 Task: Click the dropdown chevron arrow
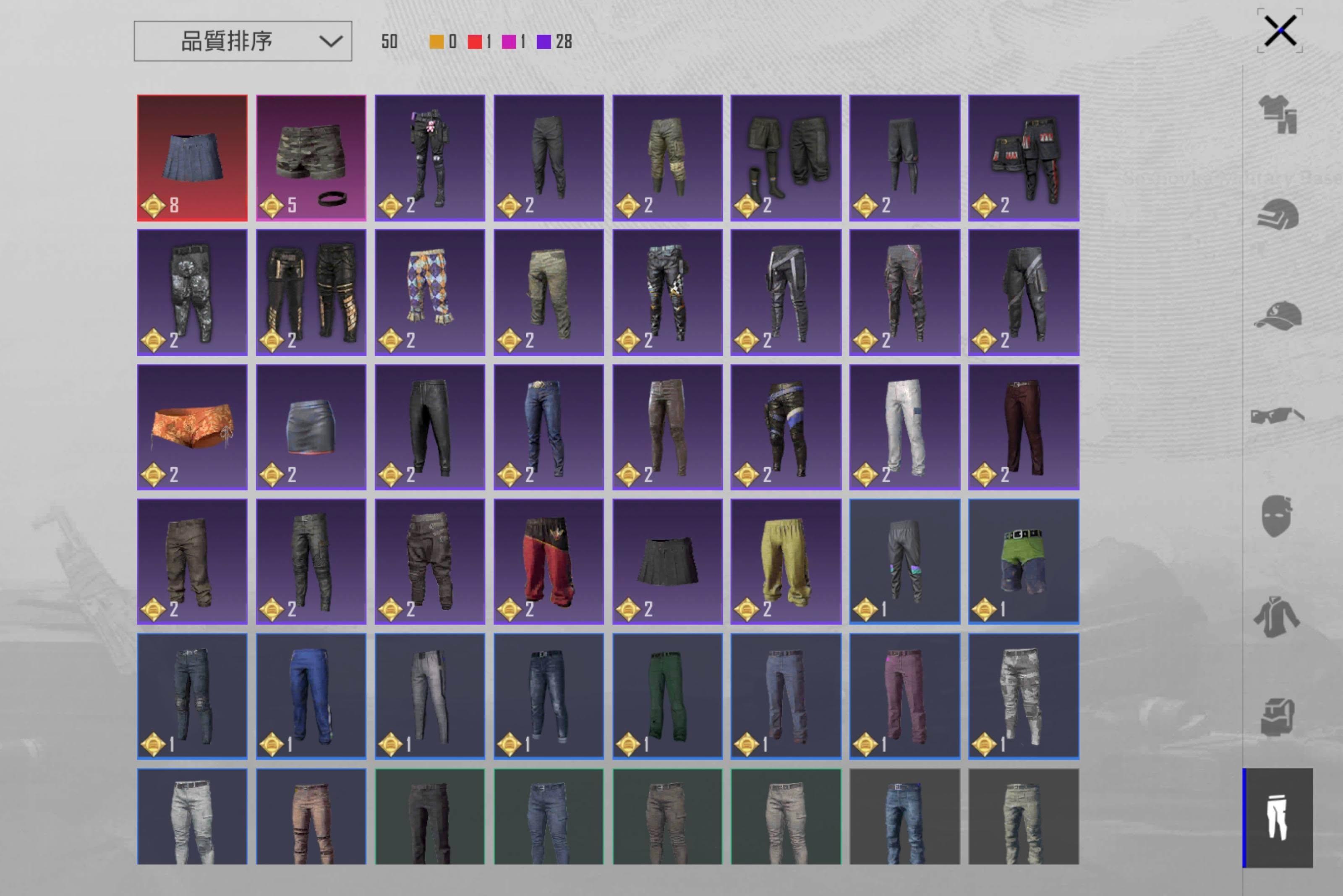[x=330, y=41]
